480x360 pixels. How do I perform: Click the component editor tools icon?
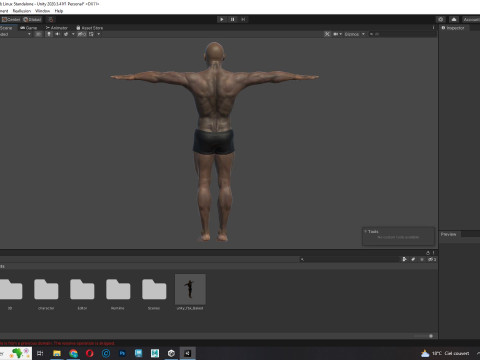pyautogui.click(x=327, y=34)
